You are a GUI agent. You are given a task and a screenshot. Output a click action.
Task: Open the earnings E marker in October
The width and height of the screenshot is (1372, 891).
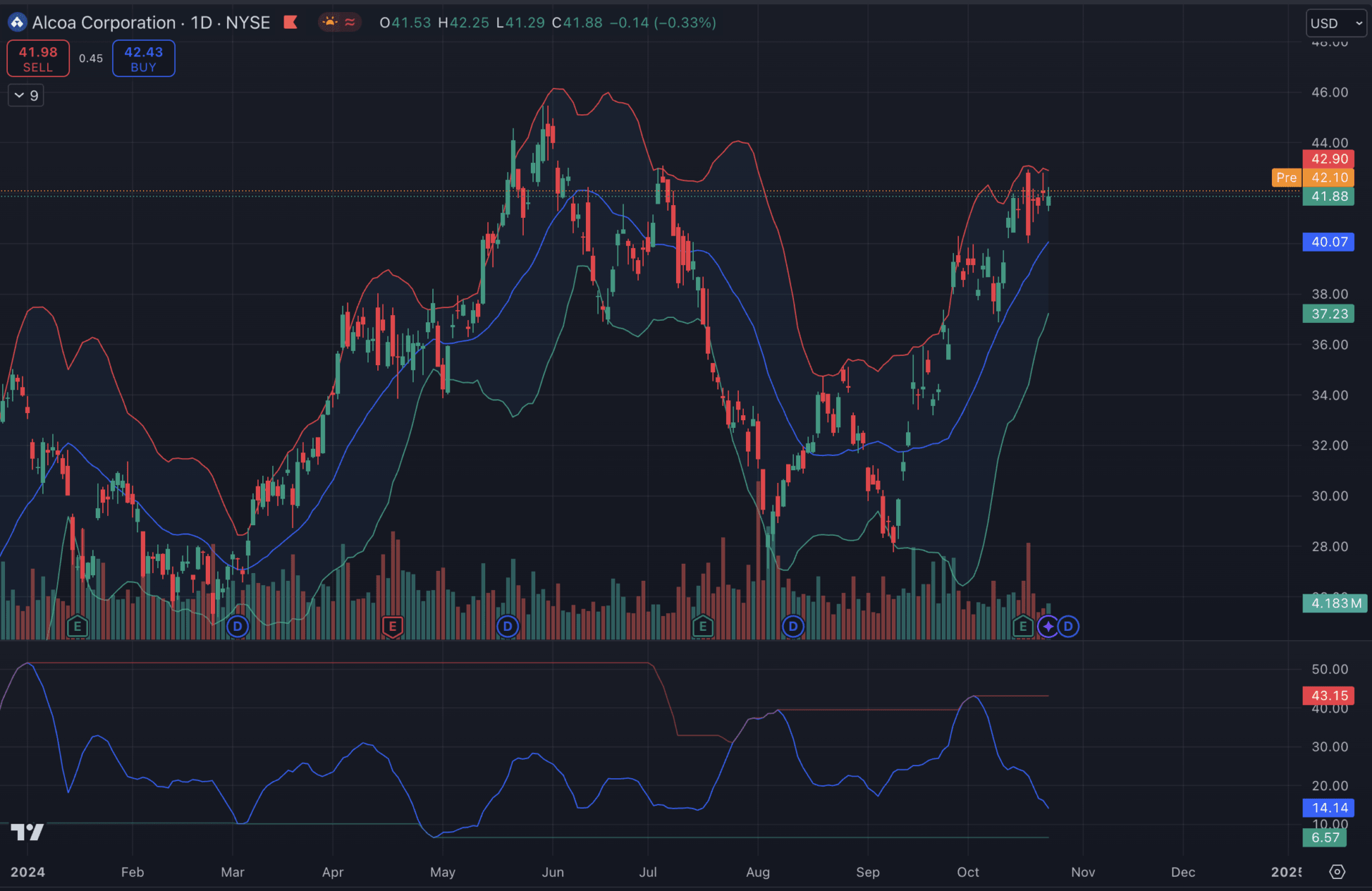tap(1023, 627)
